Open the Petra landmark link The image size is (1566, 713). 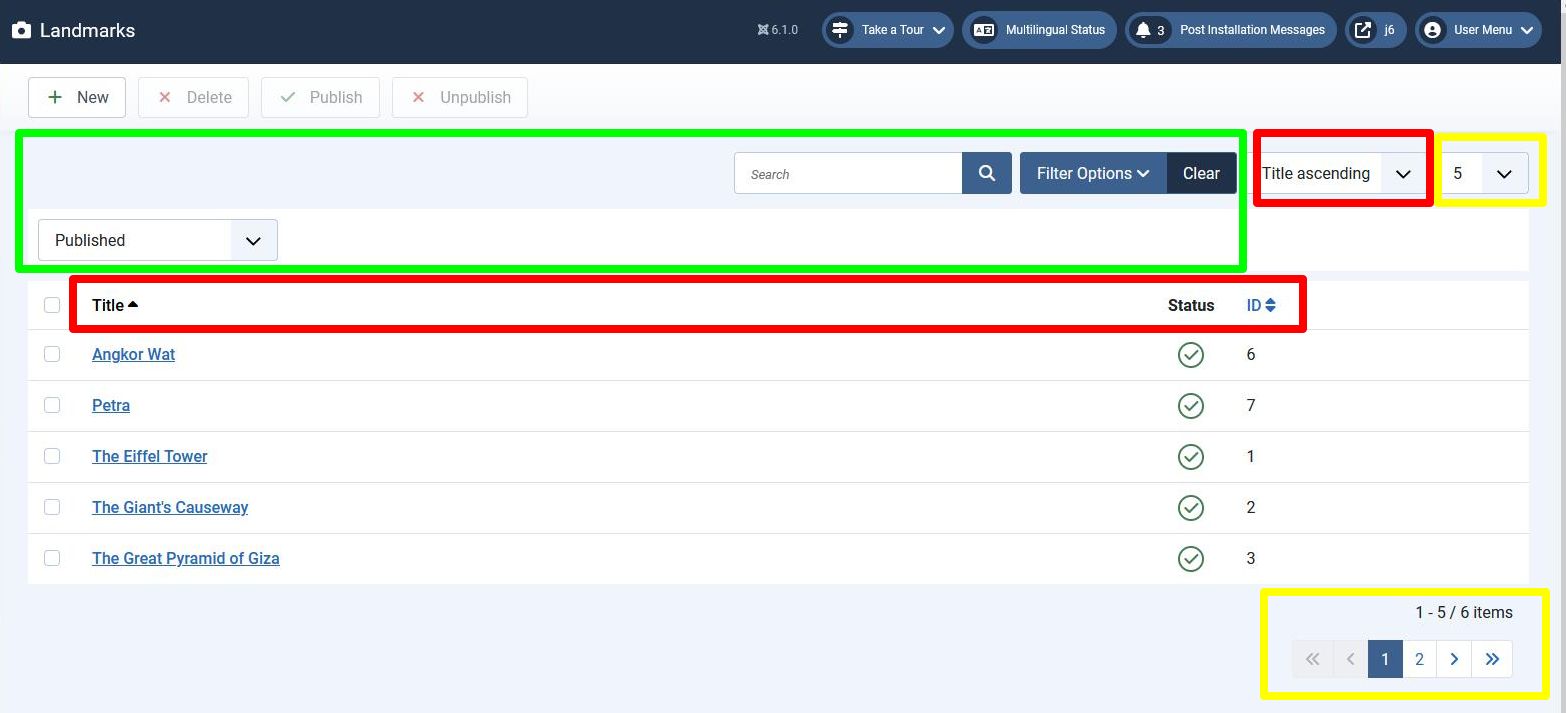point(111,405)
